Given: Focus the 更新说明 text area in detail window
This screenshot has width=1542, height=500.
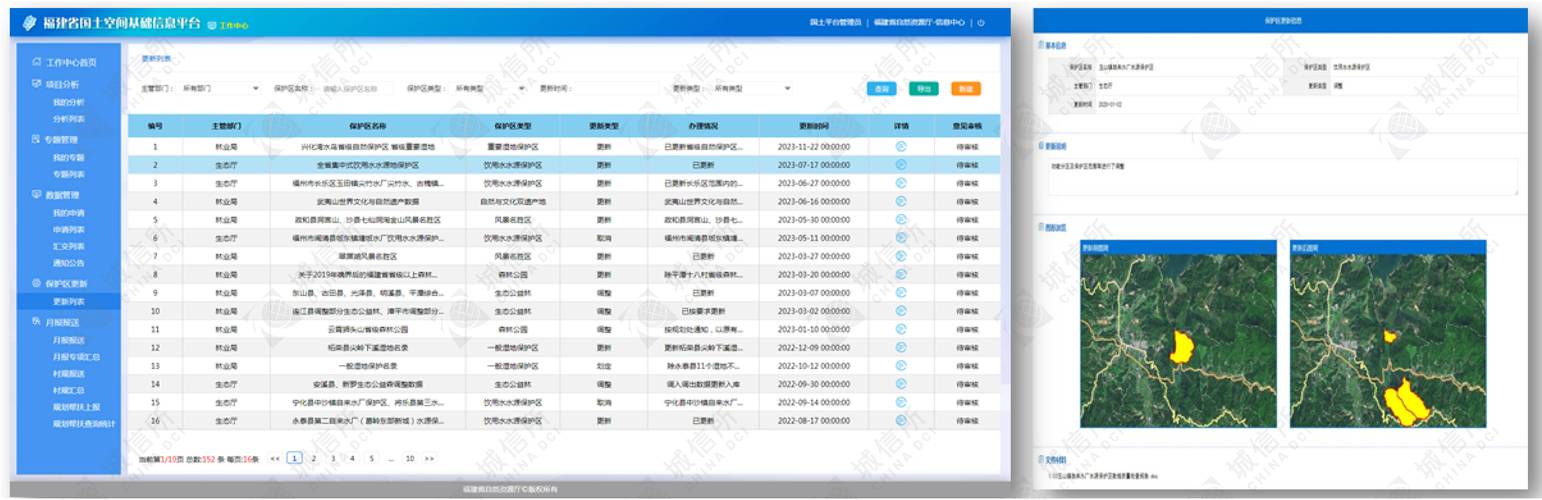Looking at the screenshot, I should pyautogui.click(x=1281, y=175).
